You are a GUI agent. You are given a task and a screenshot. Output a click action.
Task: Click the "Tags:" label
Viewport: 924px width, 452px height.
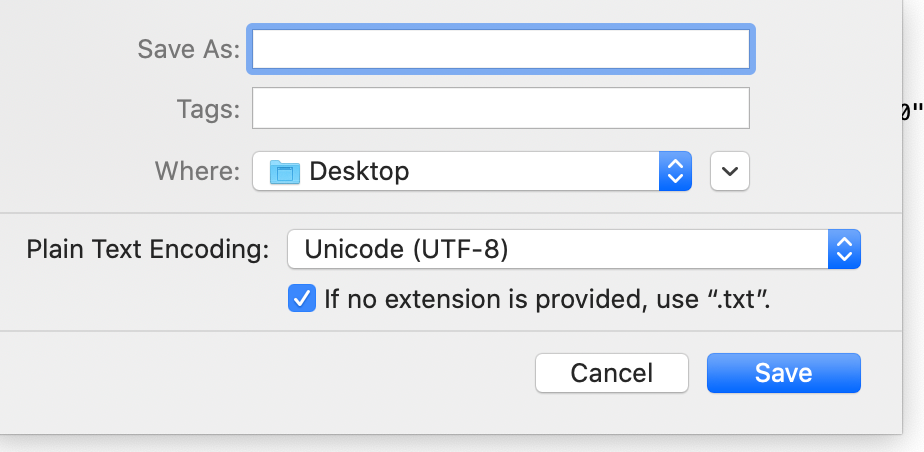(x=209, y=109)
